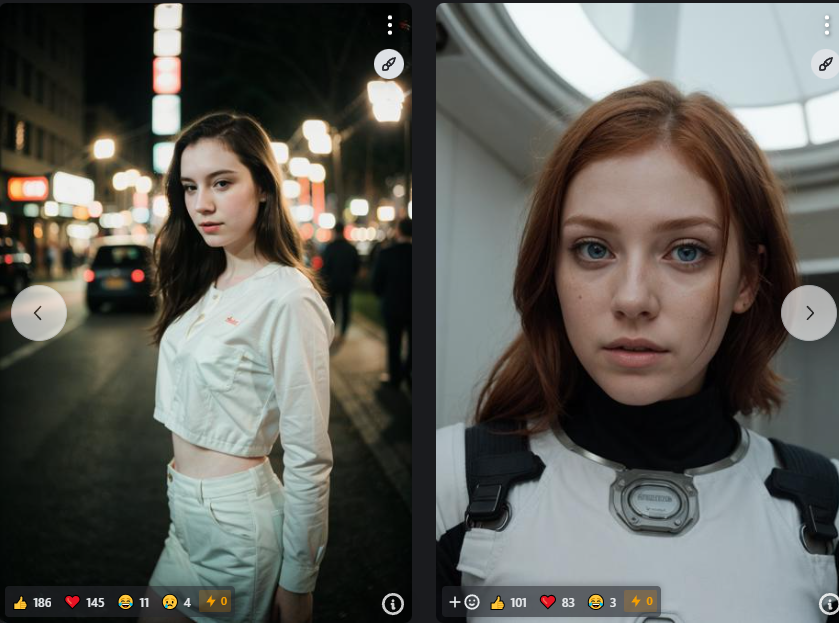
Task: Expand the add-reaction picker with plus smiley
Action: point(464,602)
